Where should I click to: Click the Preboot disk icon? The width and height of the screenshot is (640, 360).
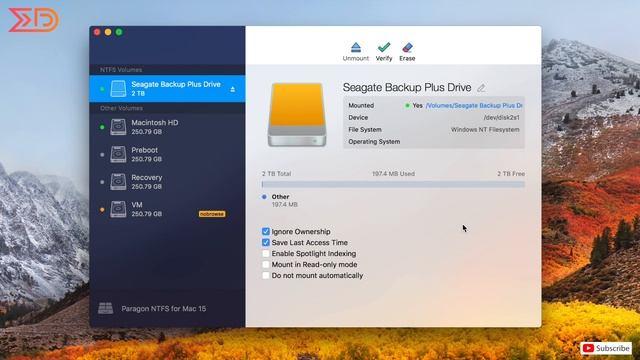pyautogui.click(x=118, y=154)
